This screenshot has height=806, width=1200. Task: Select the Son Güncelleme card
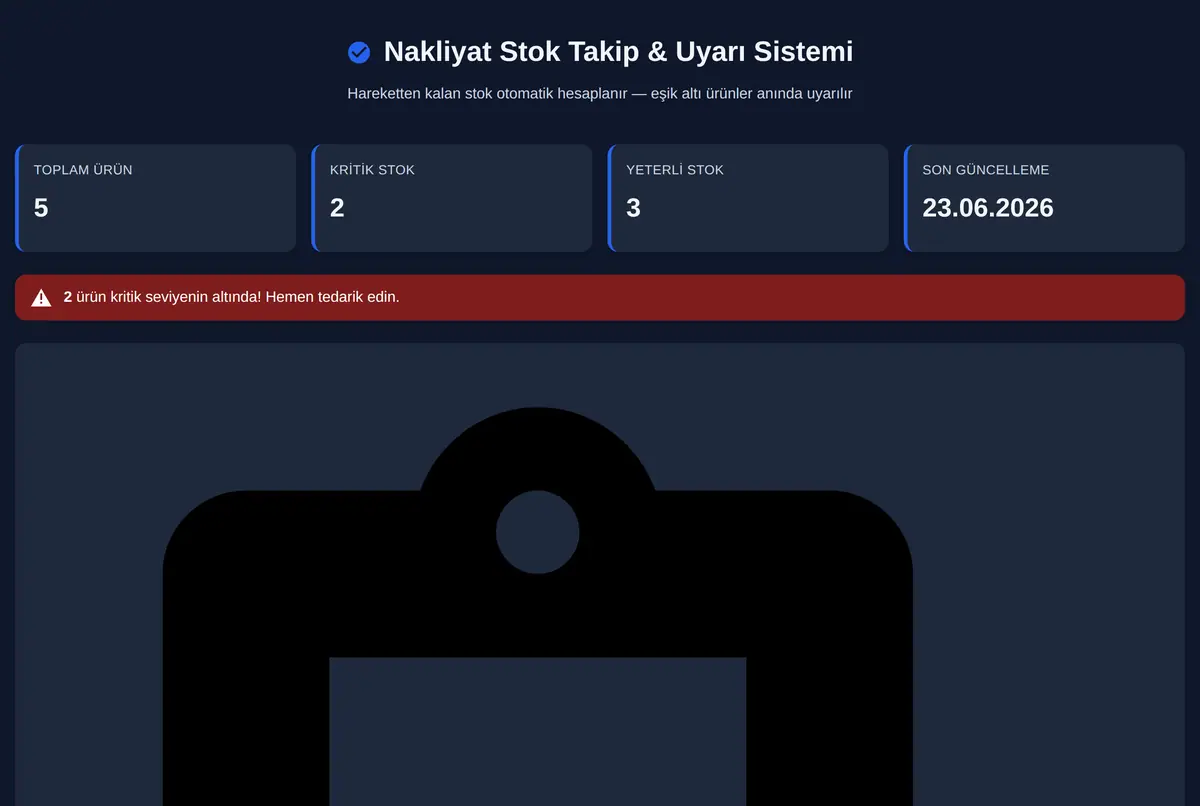[x=1044, y=198]
